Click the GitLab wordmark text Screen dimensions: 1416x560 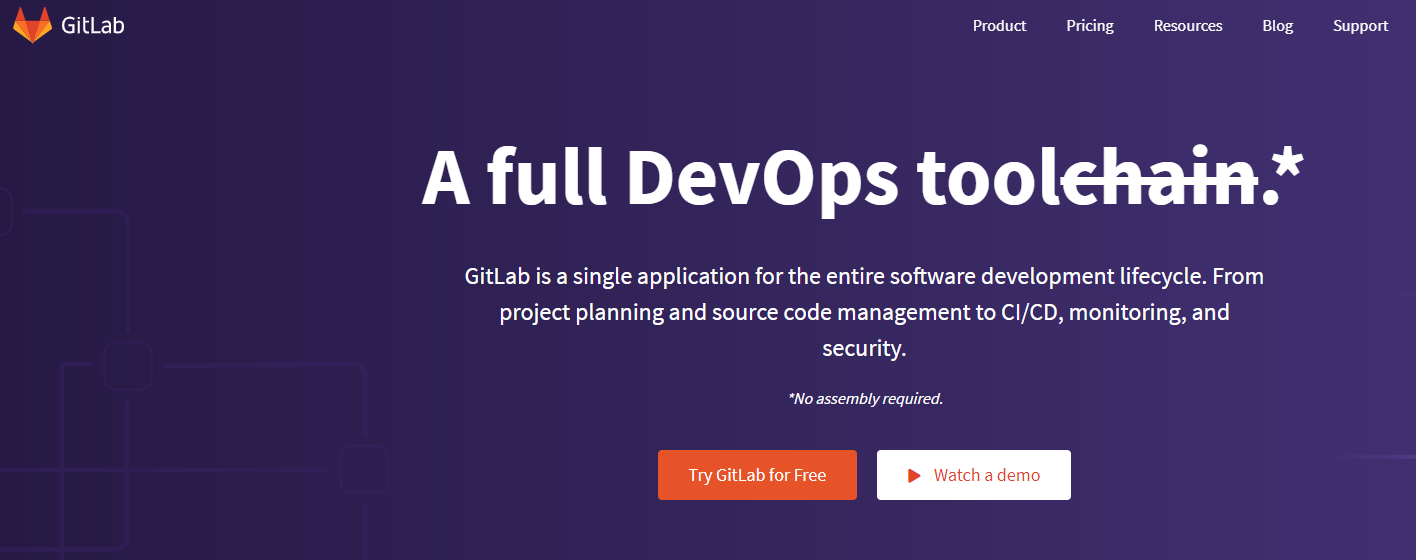pyautogui.click(x=92, y=26)
